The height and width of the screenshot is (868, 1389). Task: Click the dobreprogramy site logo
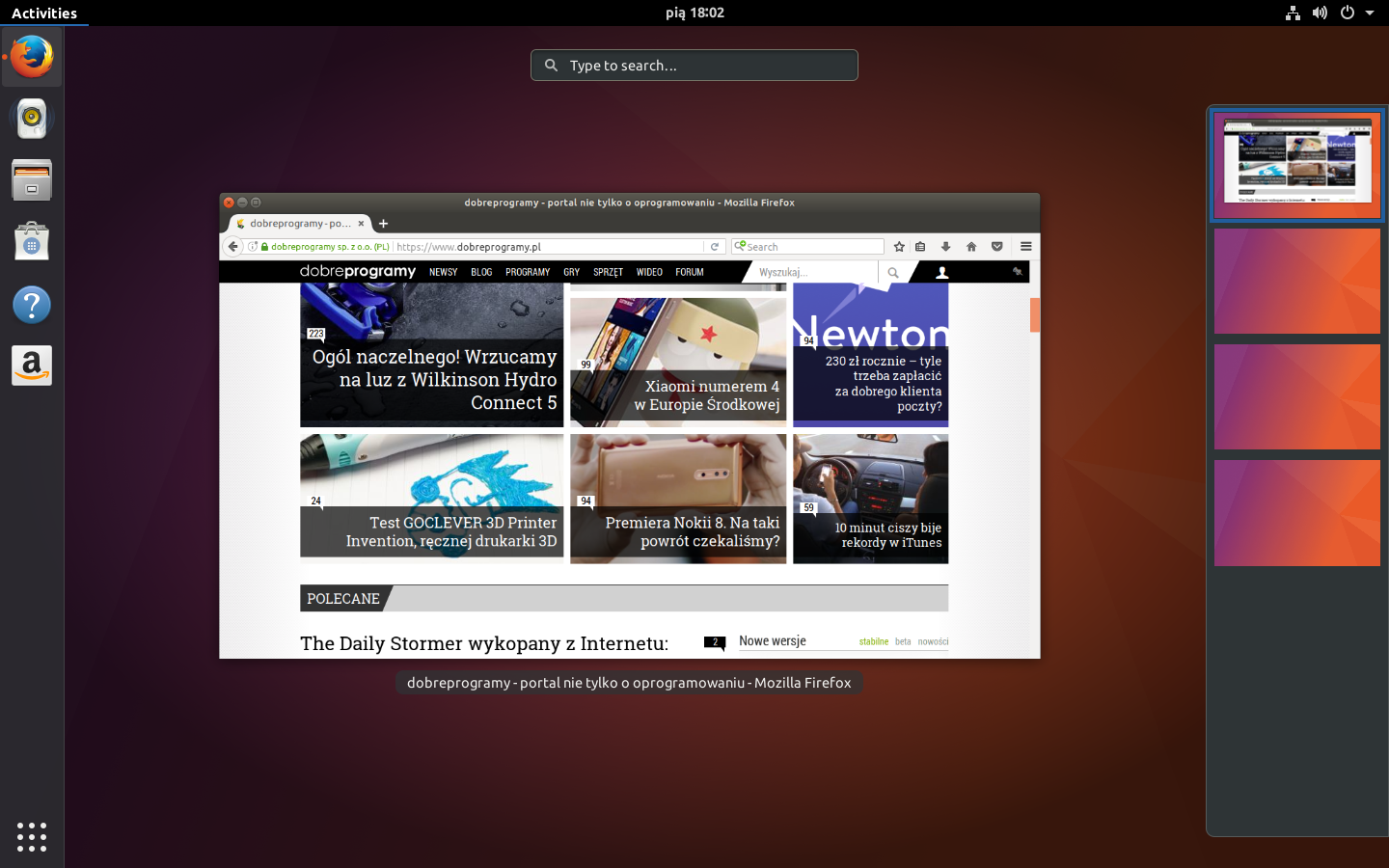(358, 272)
